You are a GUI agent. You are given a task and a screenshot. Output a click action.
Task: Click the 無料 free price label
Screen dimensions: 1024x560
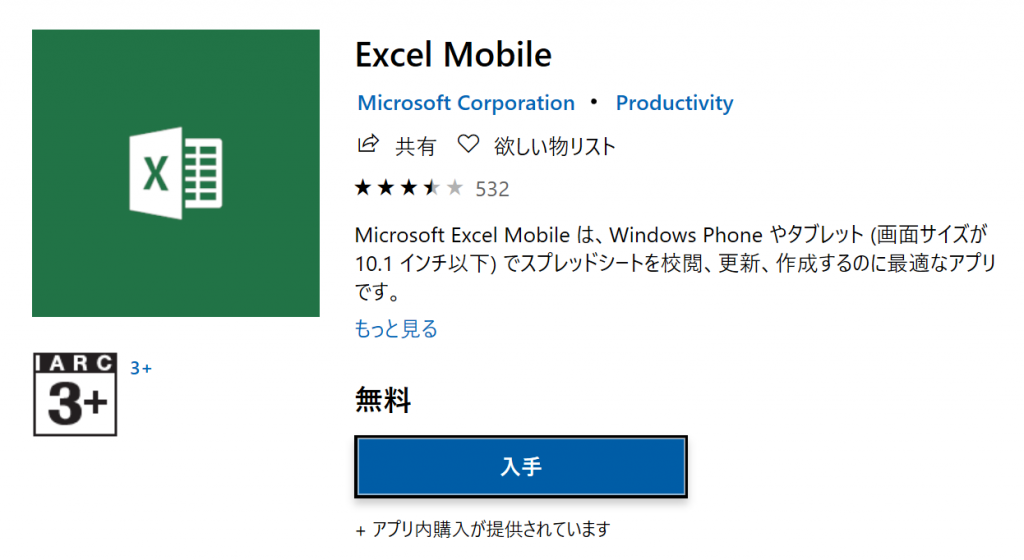point(383,399)
